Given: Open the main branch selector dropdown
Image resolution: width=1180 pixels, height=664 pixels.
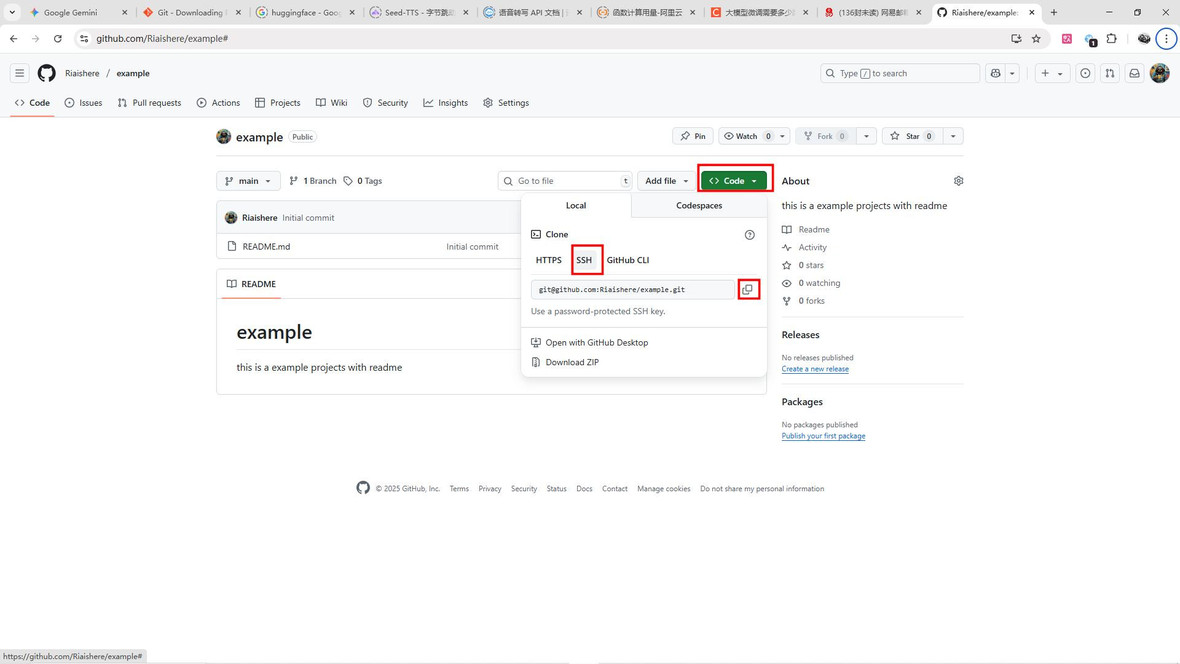Looking at the screenshot, I should click(x=248, y=181).
